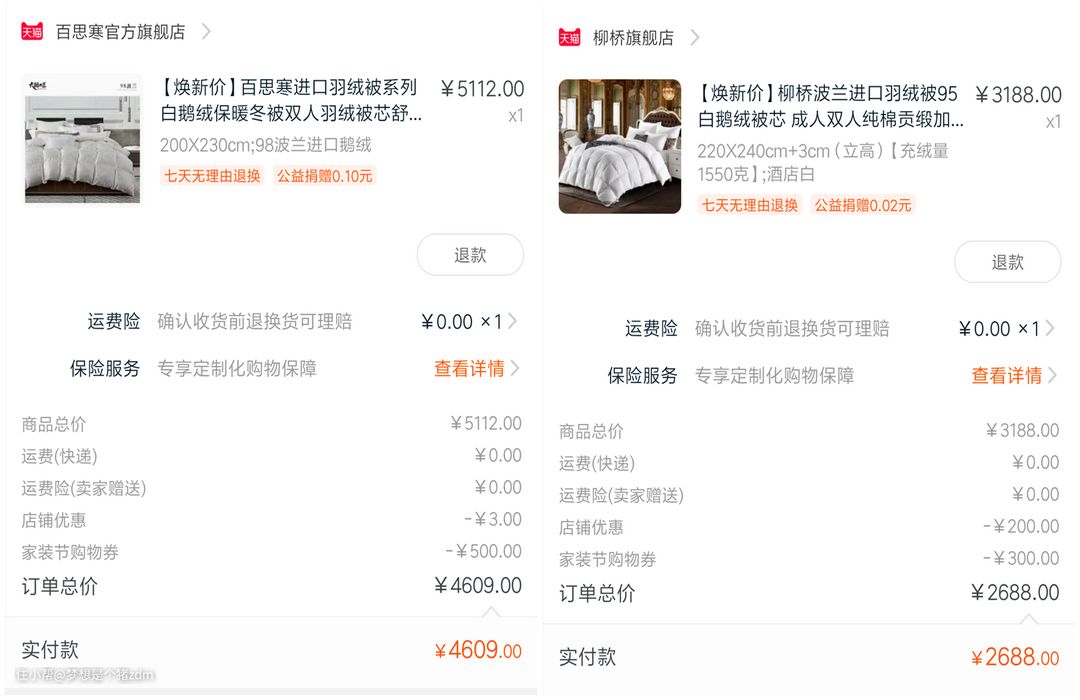Expand 运费险 row chevron in left order
This screenshot has height=700, width=1080.
point(513,322)
